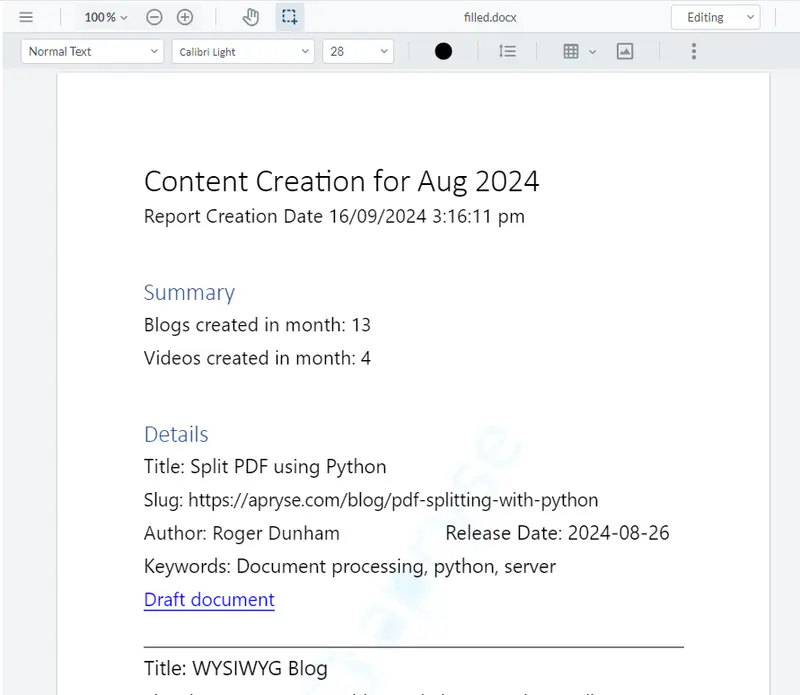Open the Normal Text style dropdown

coord(92,52)
